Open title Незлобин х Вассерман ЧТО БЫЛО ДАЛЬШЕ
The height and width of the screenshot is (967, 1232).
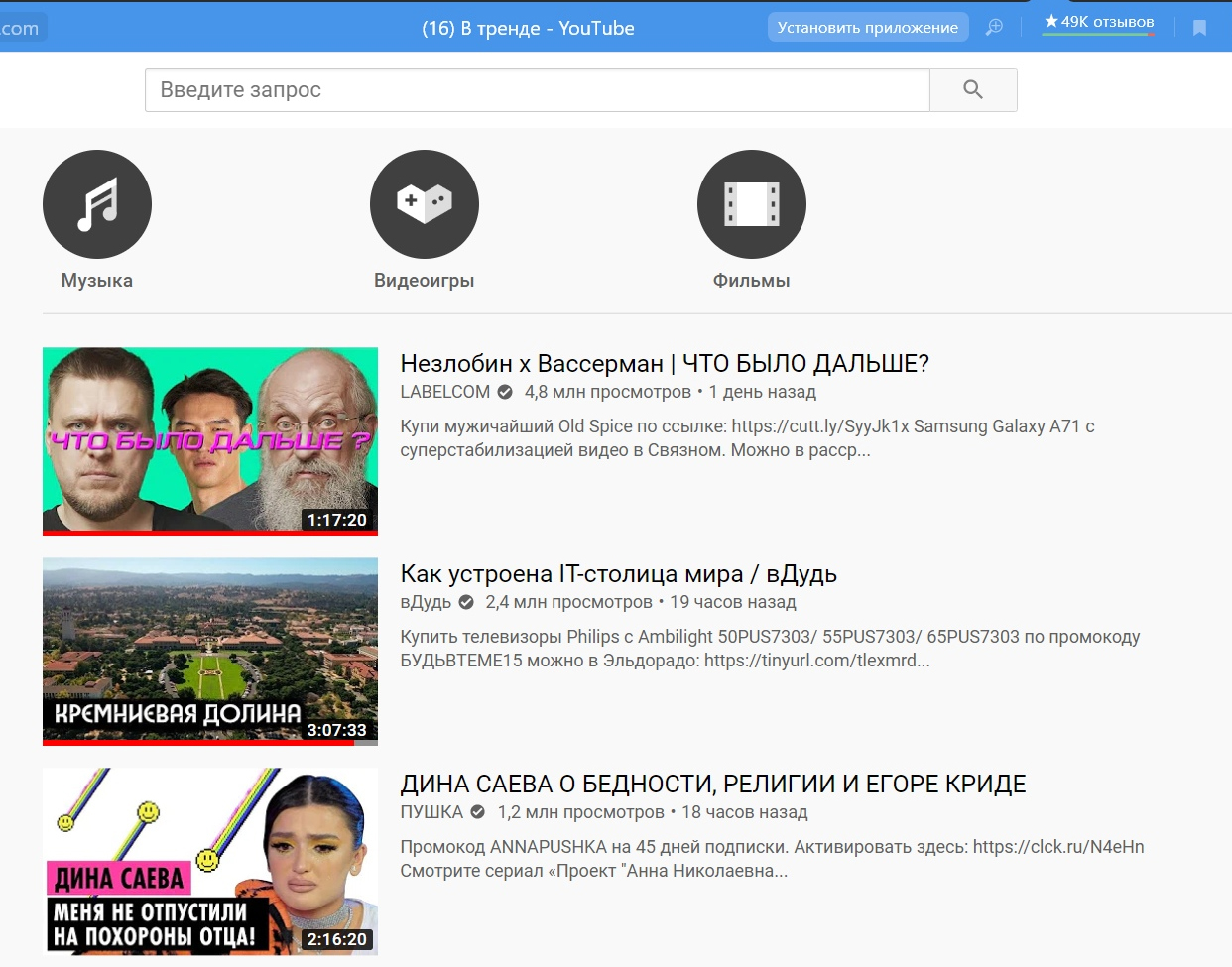(x=665, y=364)
